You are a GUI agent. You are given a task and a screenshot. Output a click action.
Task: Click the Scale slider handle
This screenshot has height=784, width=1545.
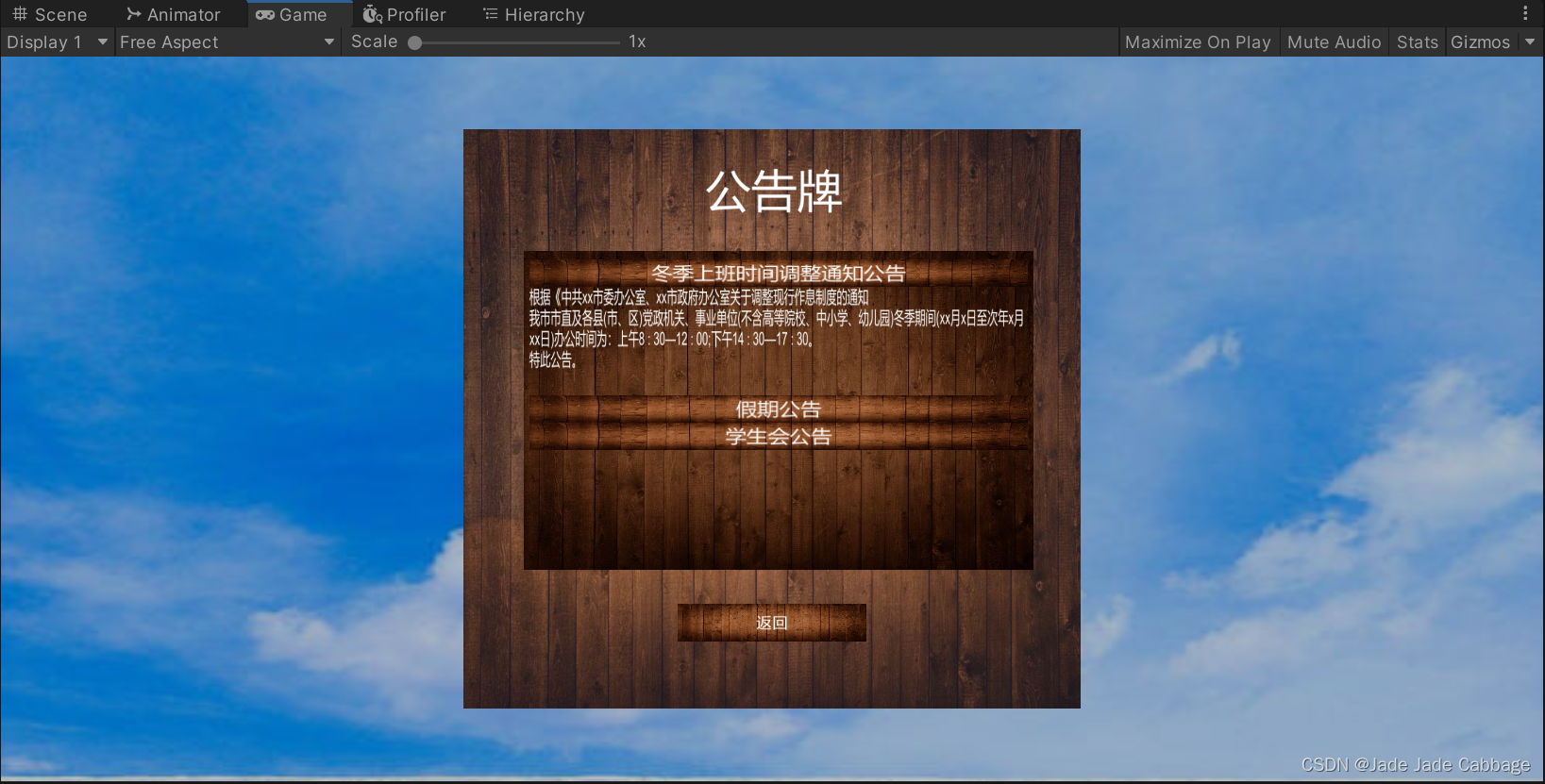[414, 42]
